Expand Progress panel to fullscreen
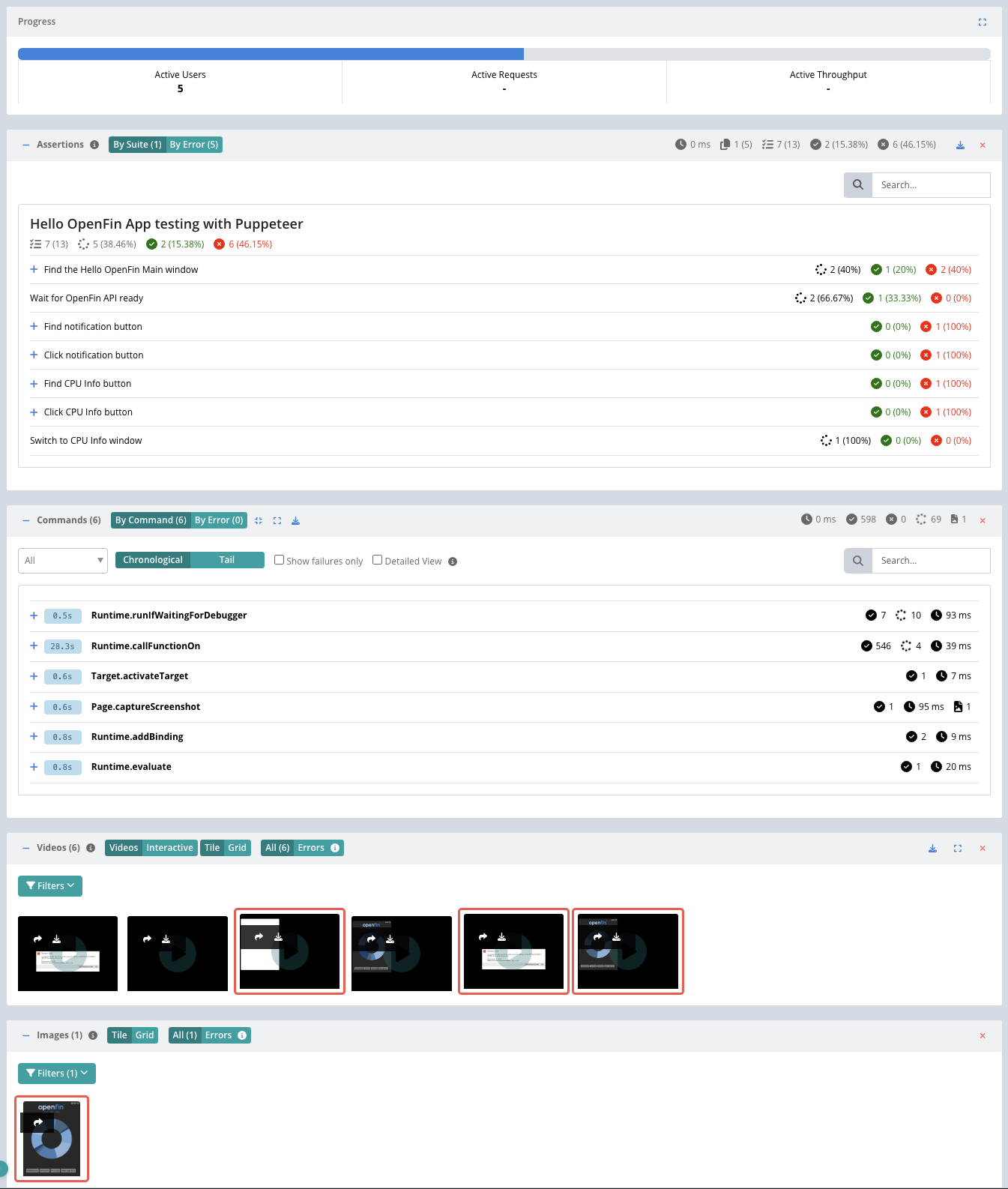 (x=983, y=22)
